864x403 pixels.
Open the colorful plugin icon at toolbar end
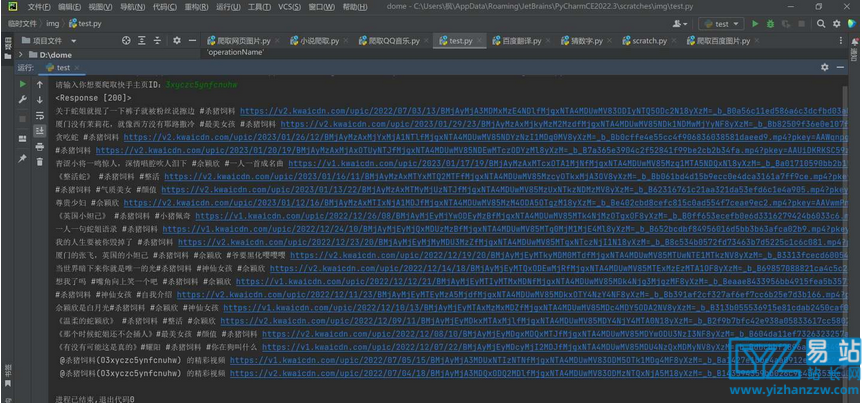(852, 24)
